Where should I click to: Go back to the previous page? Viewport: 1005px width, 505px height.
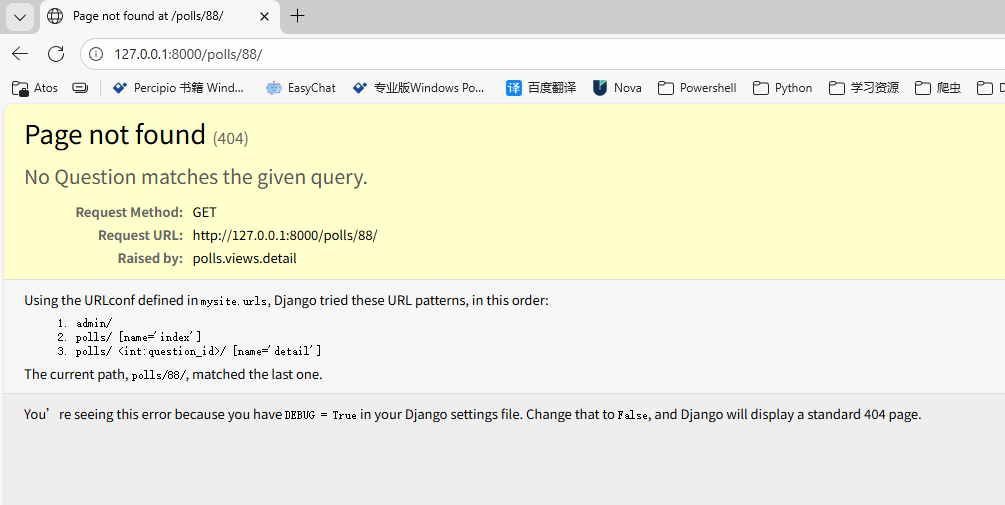point(20,54)
